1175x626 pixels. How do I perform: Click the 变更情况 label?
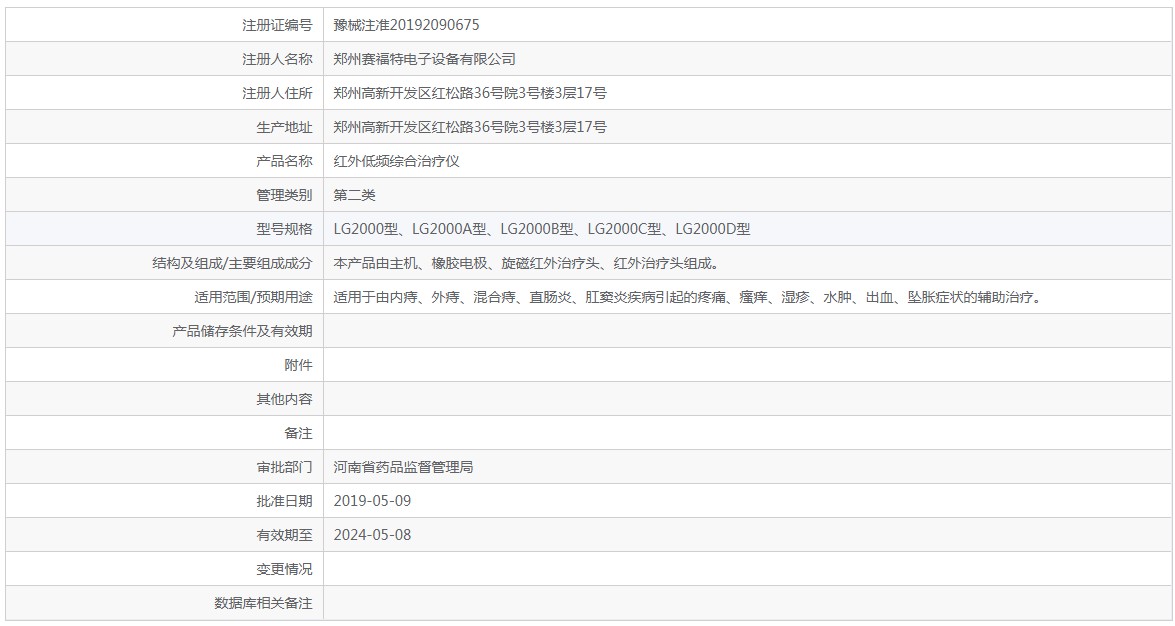(284, 569)
